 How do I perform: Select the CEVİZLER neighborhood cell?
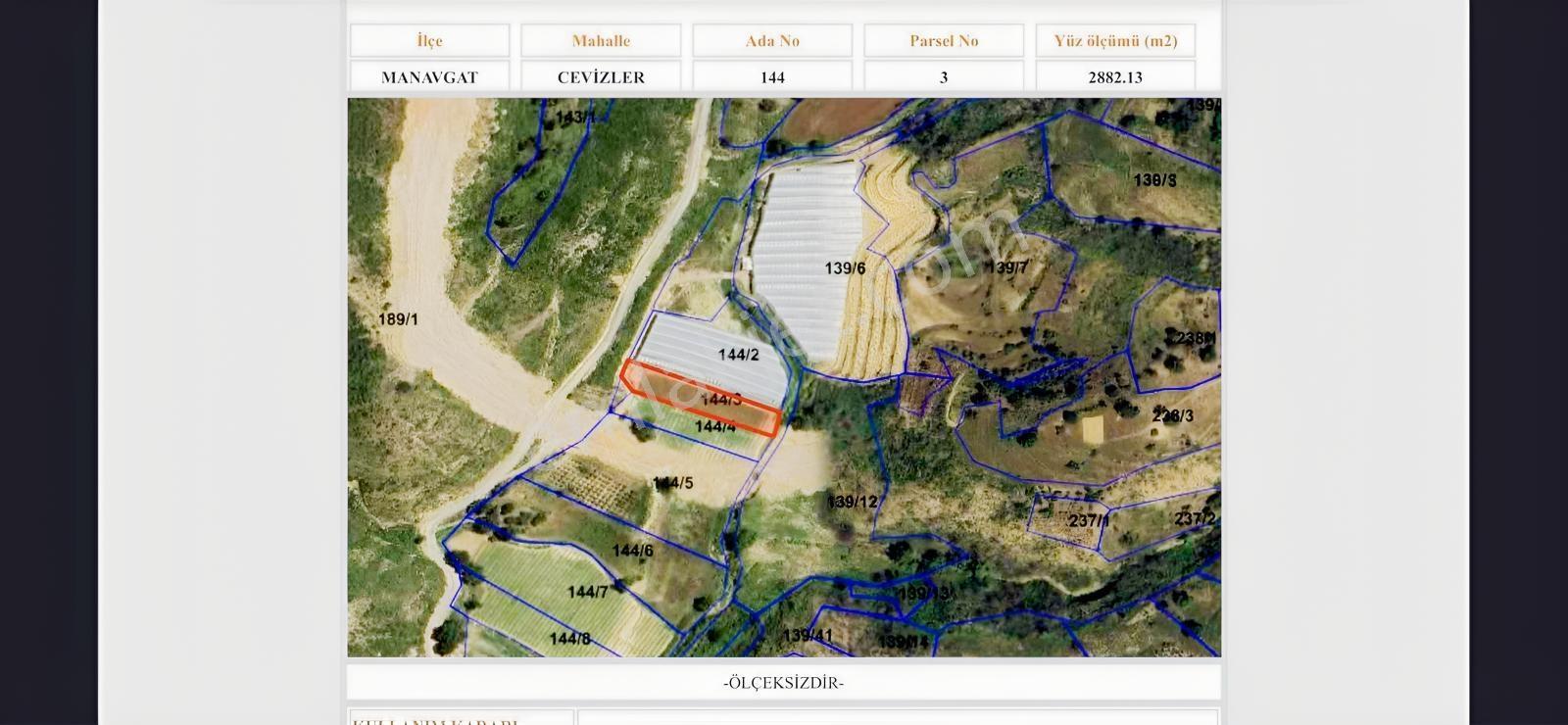(x=601, y=76)
